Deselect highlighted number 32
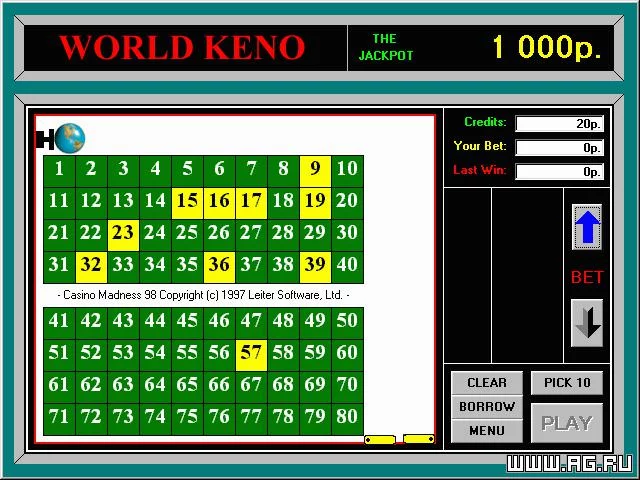640x480 pixels. pyautogui.click(x=91, y=267)
